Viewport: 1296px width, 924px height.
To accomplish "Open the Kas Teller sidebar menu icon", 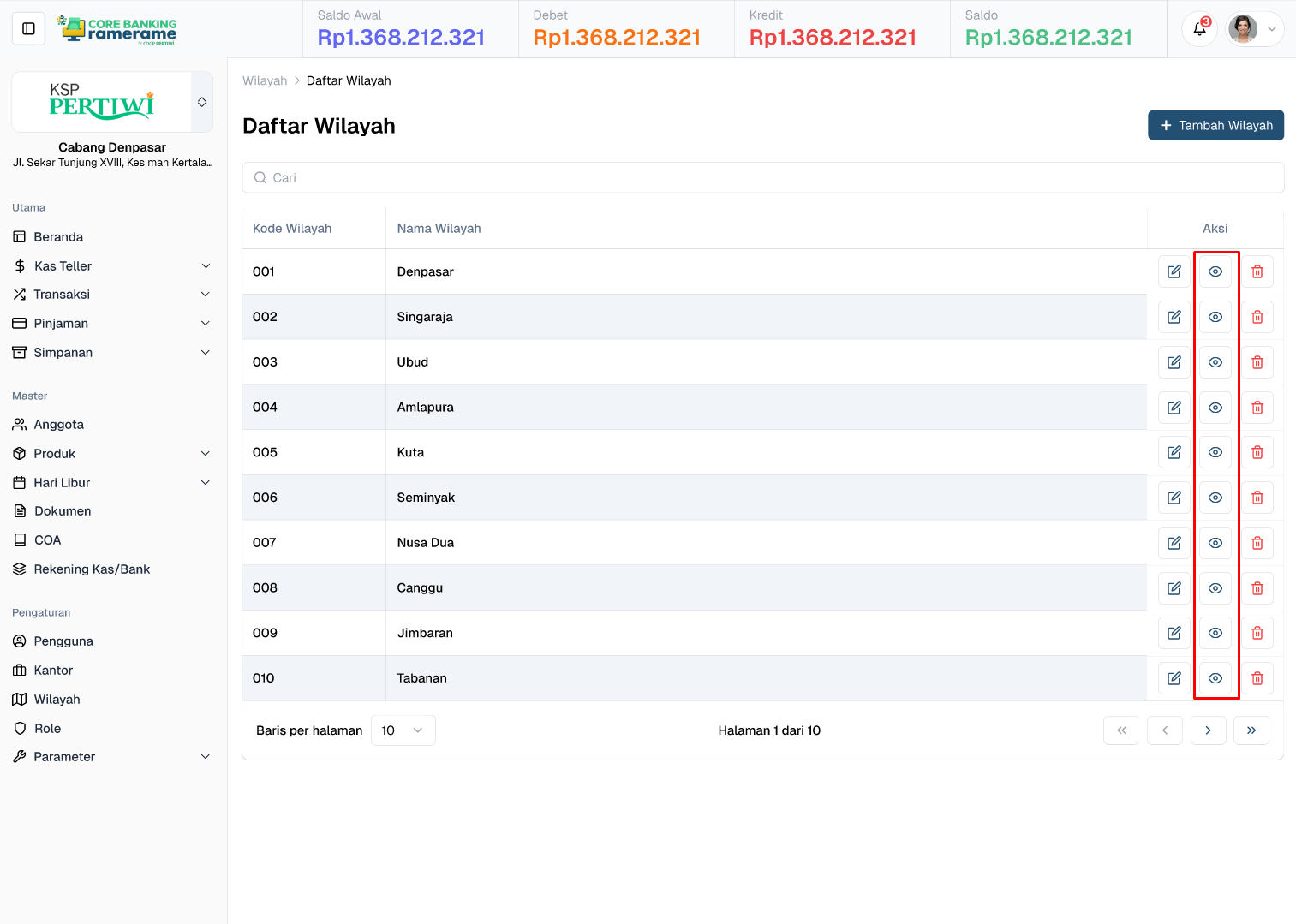I will tap(20, 265).
